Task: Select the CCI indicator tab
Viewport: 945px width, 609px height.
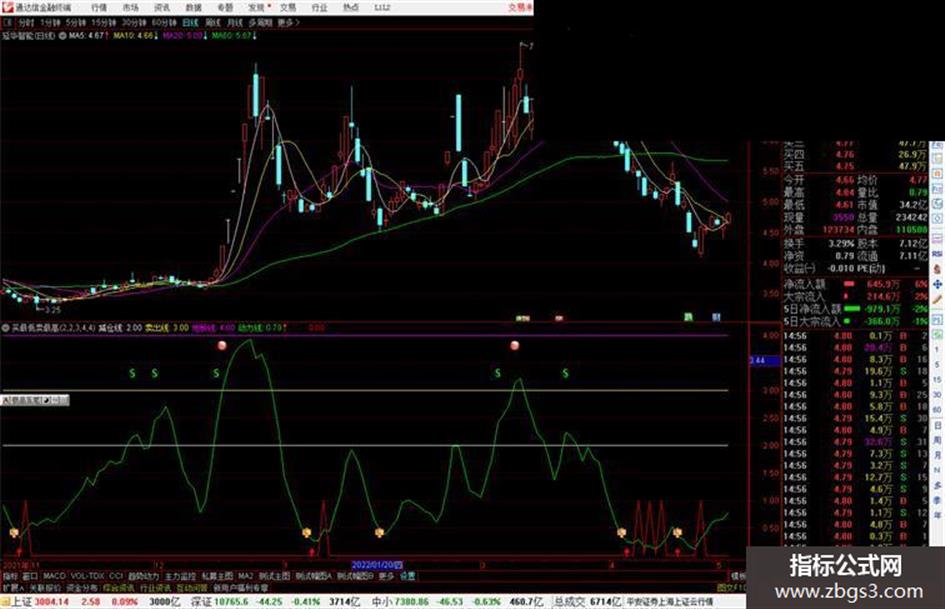Action: (116, 576)
